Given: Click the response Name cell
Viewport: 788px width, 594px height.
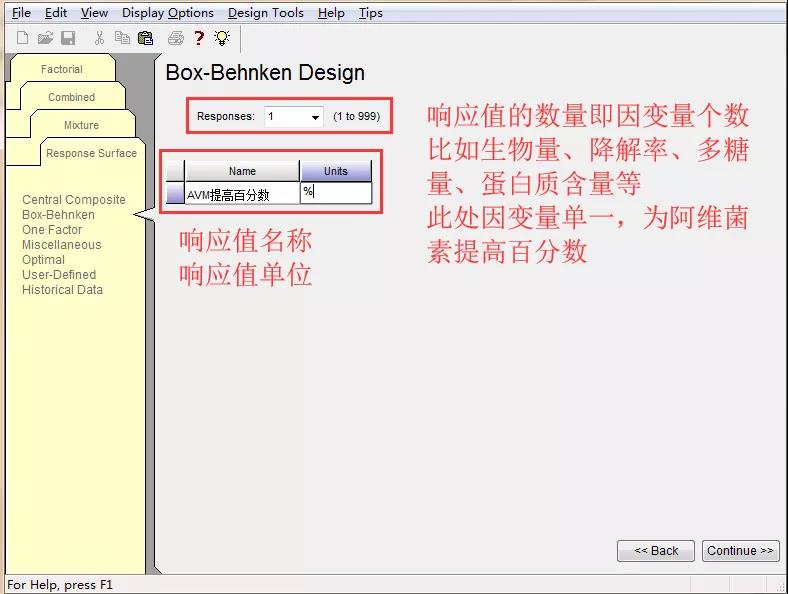Looking at the screenshot, I should coord(242,193).
